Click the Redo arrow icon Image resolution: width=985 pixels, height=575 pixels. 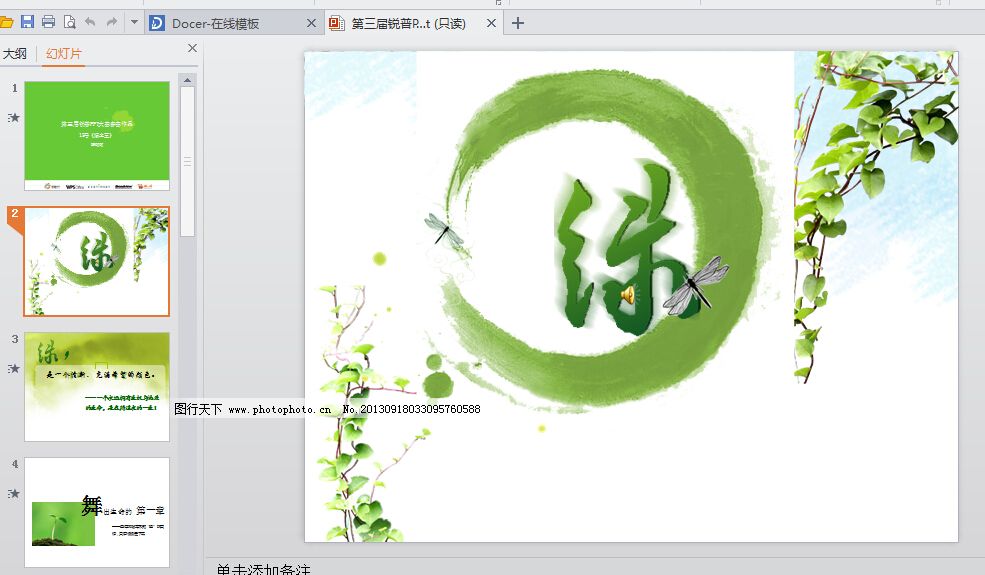point(112,23)
